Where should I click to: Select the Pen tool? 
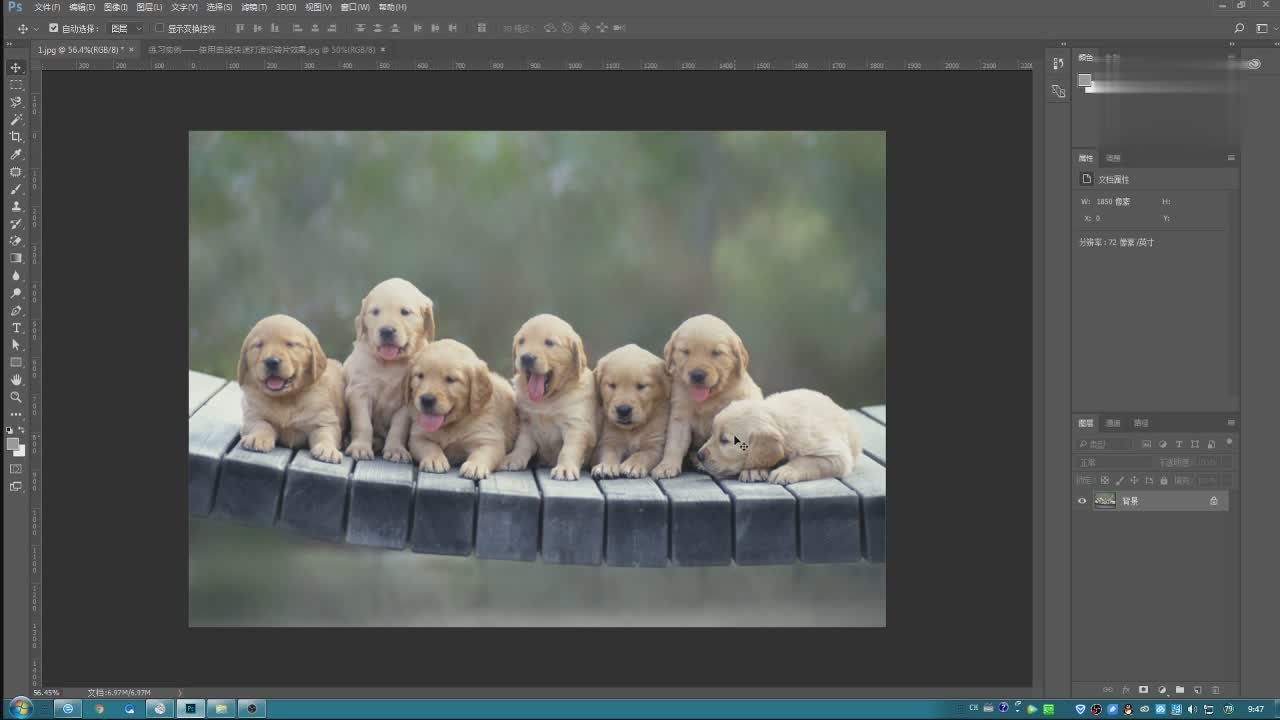pos(16,310)
